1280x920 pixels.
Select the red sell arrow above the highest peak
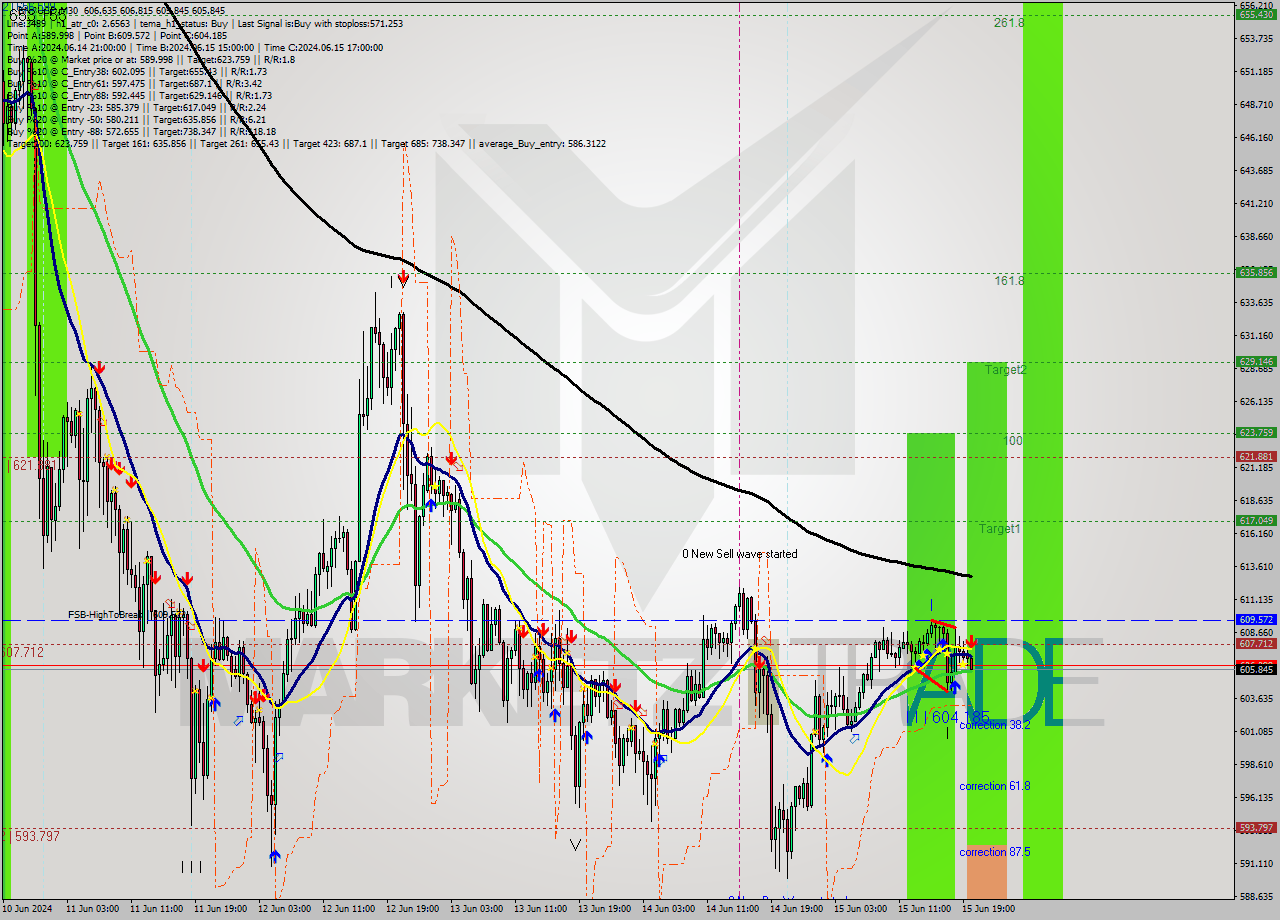tap(403, 278)
